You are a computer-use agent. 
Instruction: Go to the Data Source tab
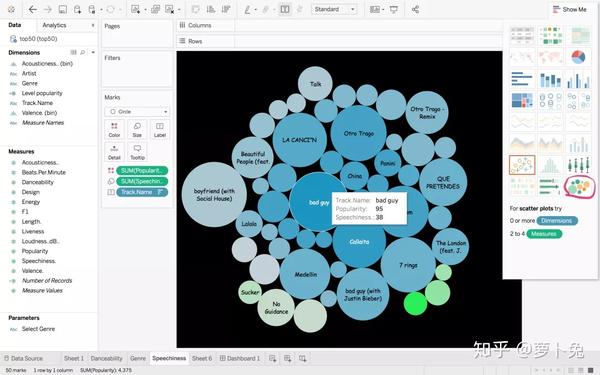tap(23, 359)
